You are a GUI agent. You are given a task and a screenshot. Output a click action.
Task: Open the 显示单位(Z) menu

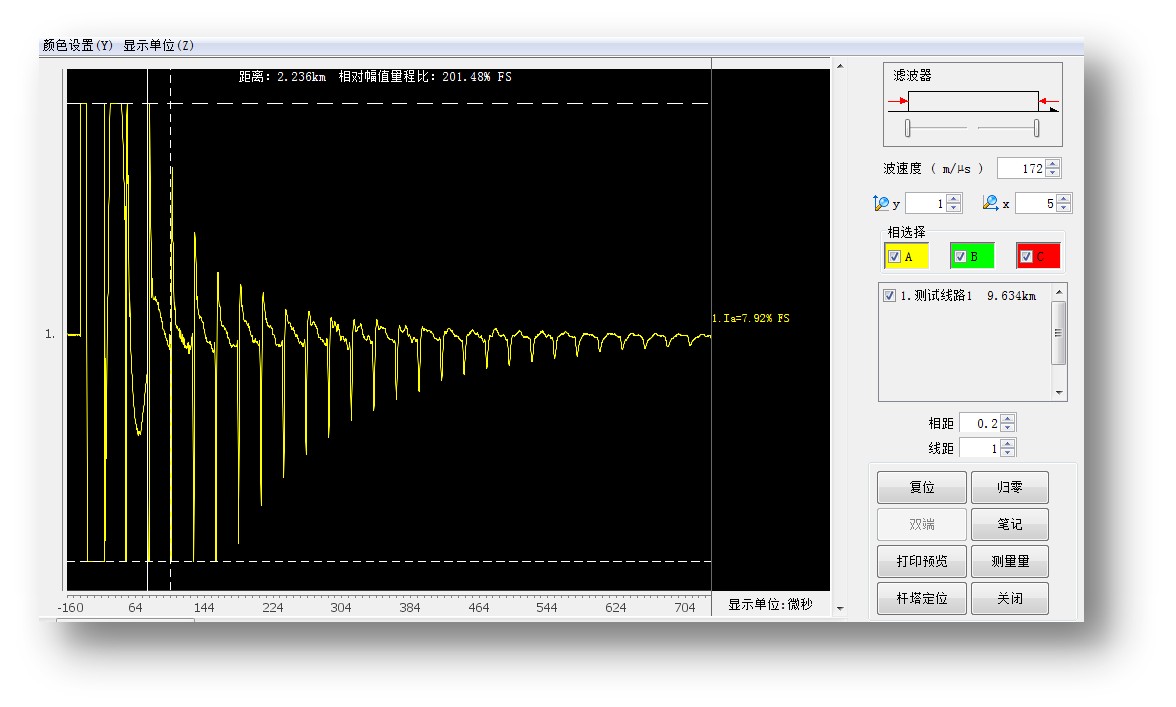click(x=158, y=46)
